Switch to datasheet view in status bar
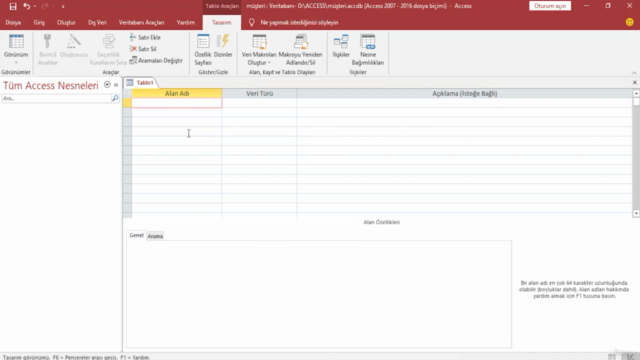The height and width of the screenshot is (360, 640). (x=611, y=357)
